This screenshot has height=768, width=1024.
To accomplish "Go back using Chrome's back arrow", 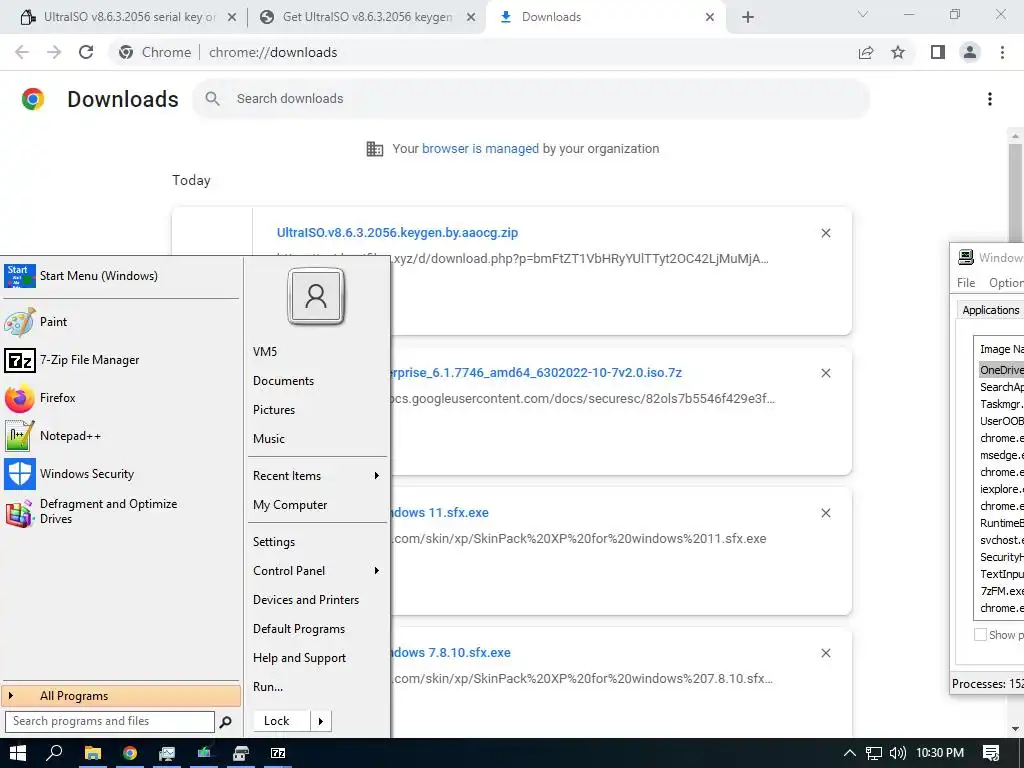I will click(22, 52).
